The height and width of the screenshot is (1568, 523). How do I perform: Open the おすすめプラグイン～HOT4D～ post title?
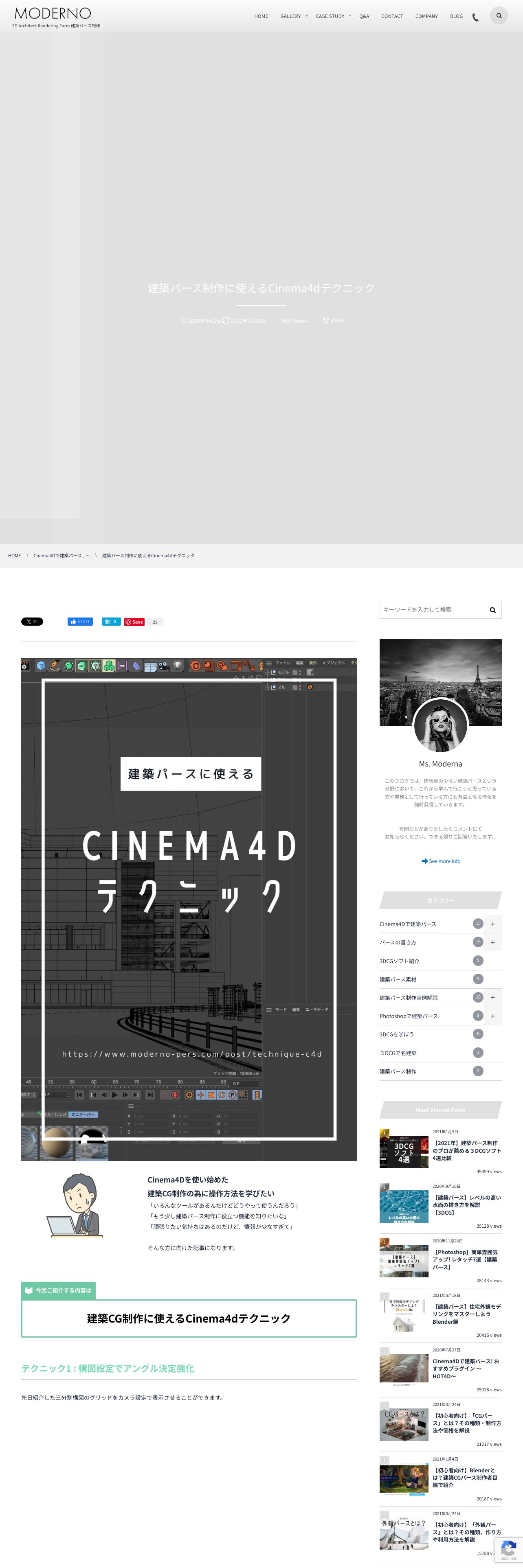[x=466, y=1369]
